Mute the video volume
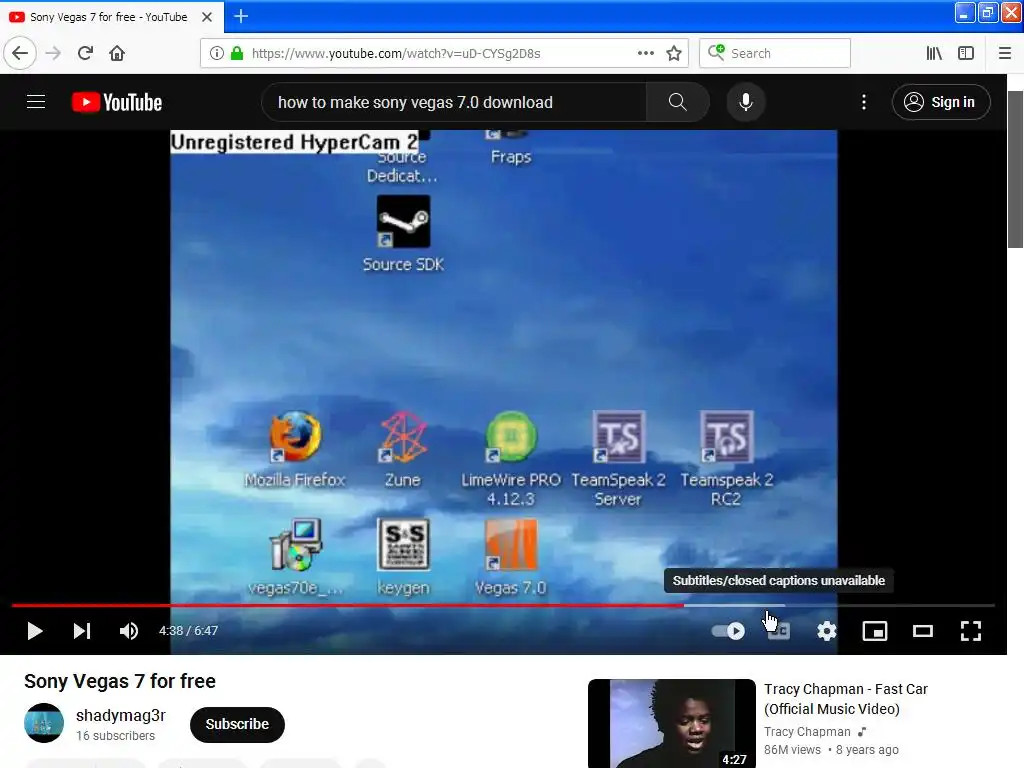This screenshot has width=1024, height=768. coord(129,632)
